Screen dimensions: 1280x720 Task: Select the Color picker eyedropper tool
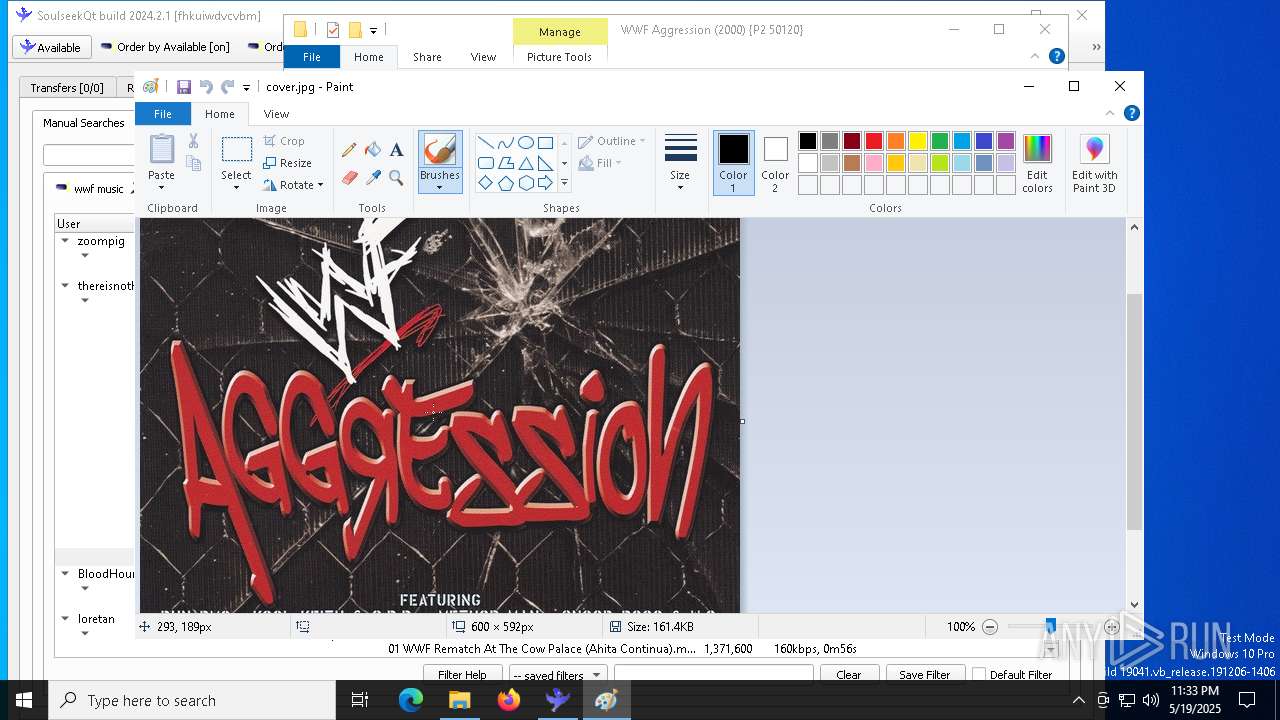pyautogui.click(x=373, y=178)
